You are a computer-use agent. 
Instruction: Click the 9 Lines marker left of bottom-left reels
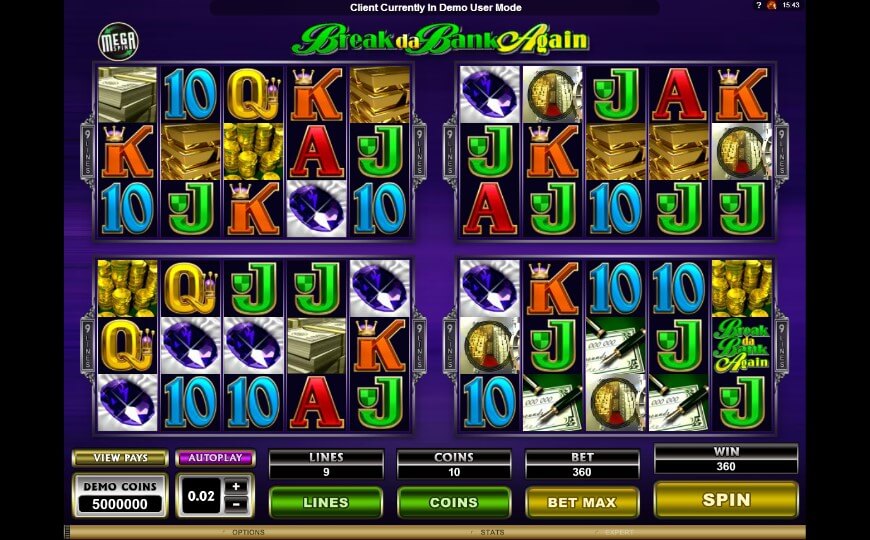(88, 345)
